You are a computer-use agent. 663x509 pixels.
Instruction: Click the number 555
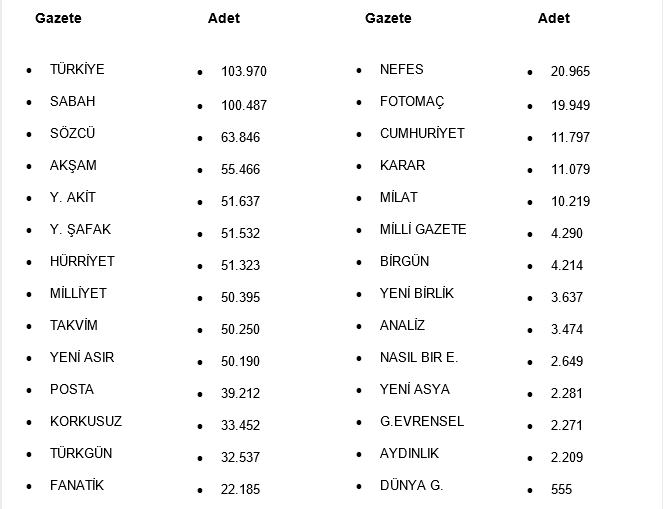point(561,490)
